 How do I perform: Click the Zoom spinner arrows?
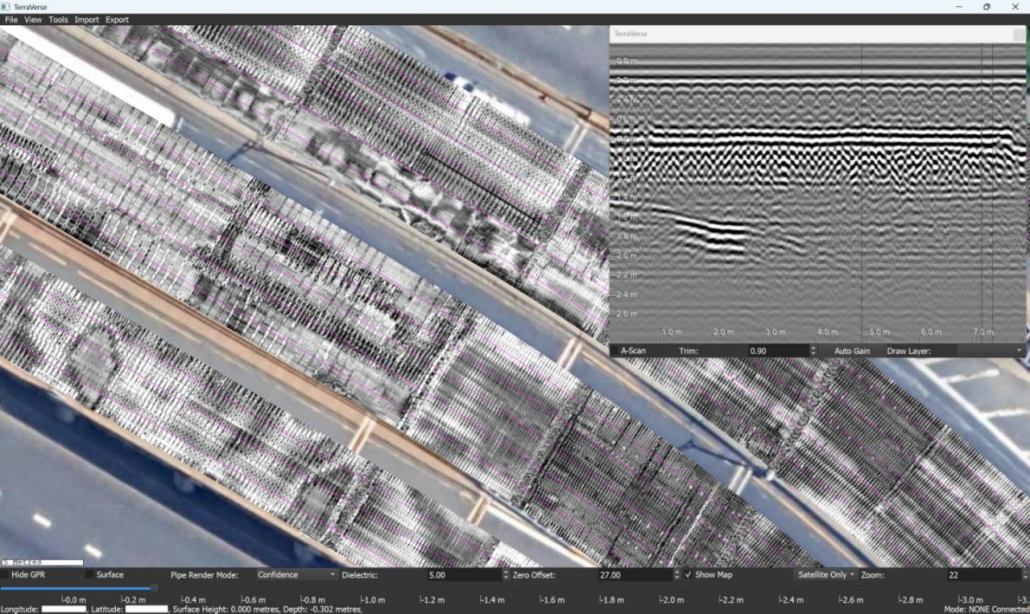[x=1025, y=575]
